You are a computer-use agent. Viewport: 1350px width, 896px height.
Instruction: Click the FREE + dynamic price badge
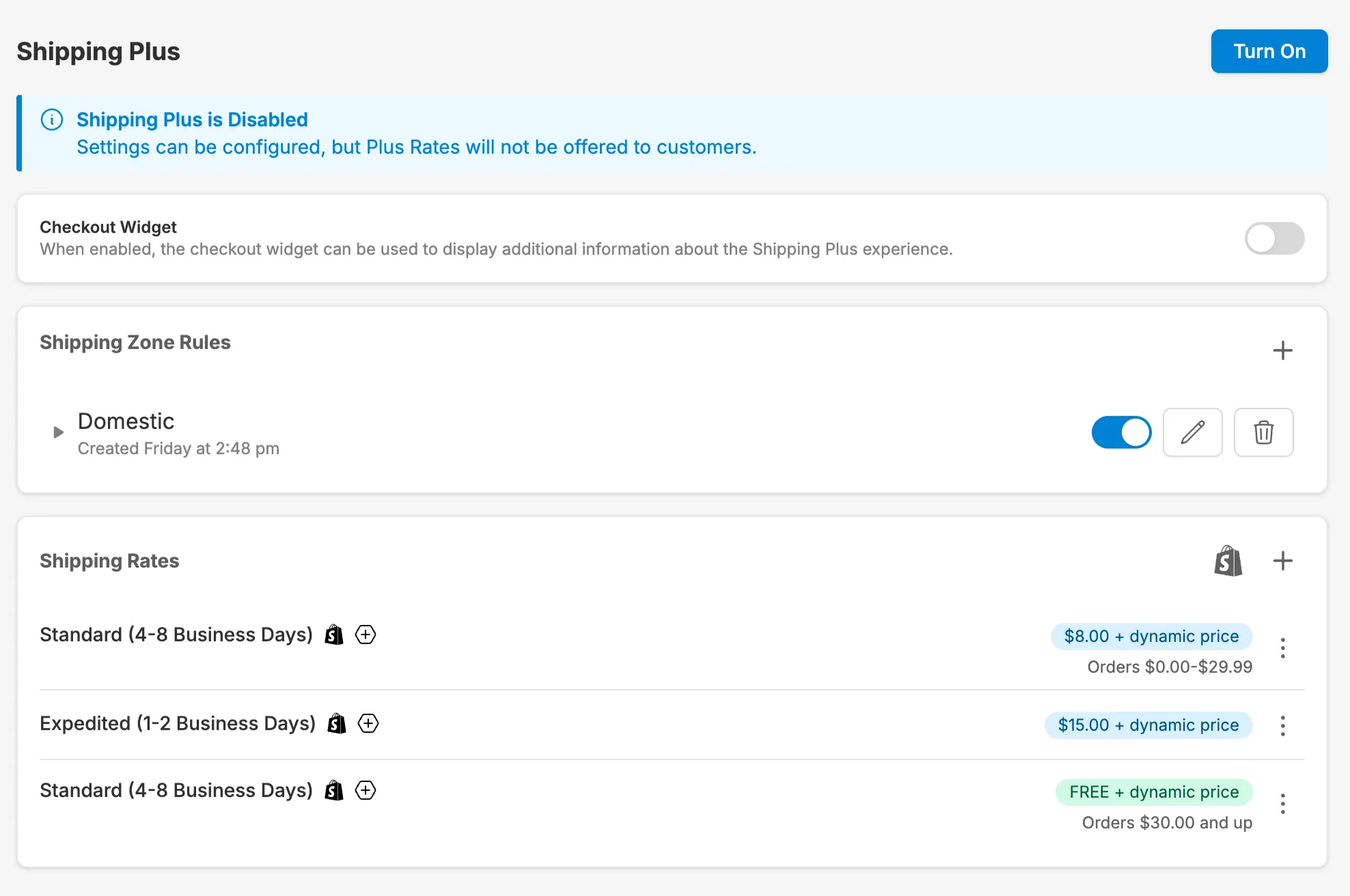click(x=1153, y=792)
